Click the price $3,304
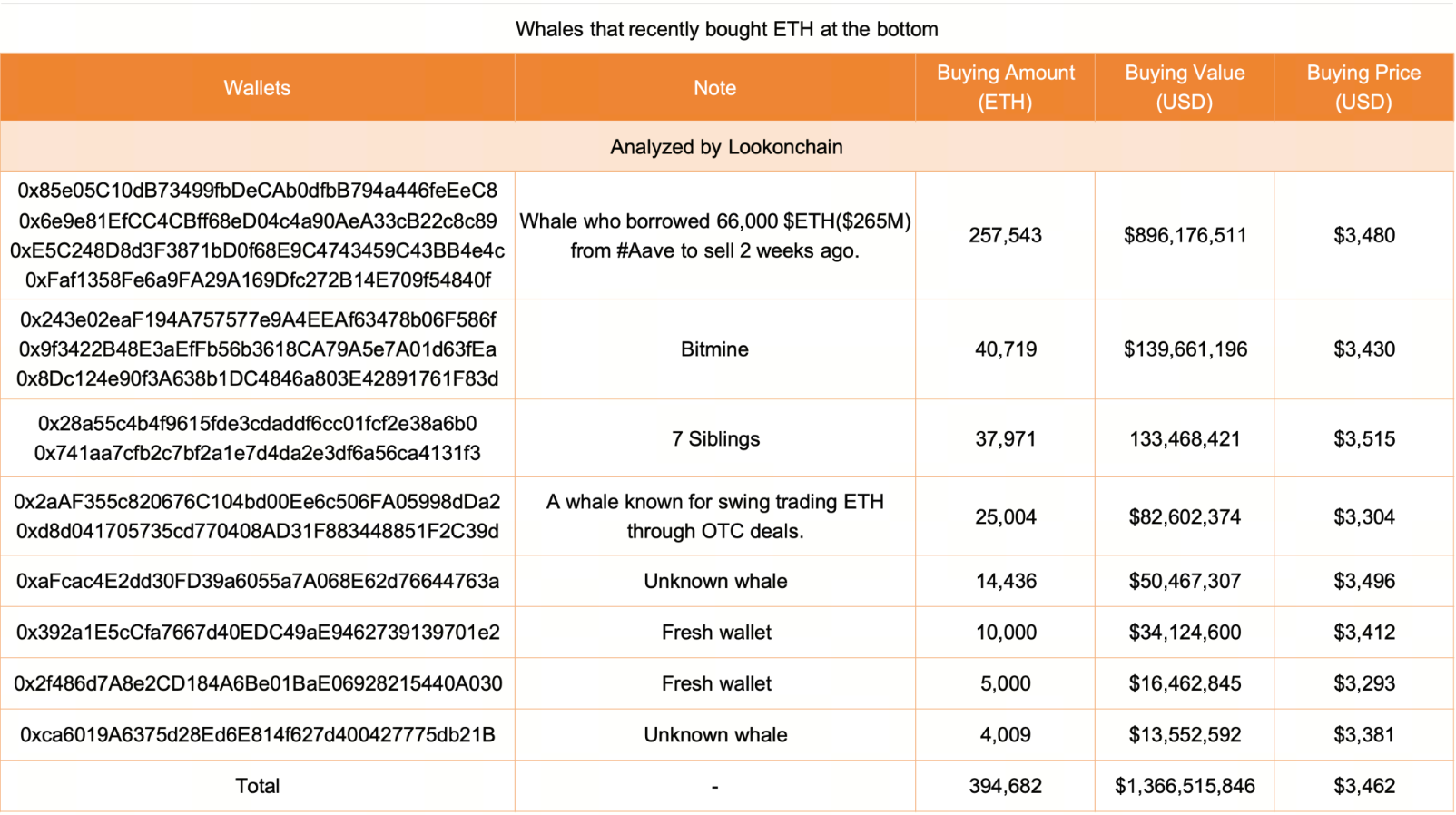 [1364, 517]
